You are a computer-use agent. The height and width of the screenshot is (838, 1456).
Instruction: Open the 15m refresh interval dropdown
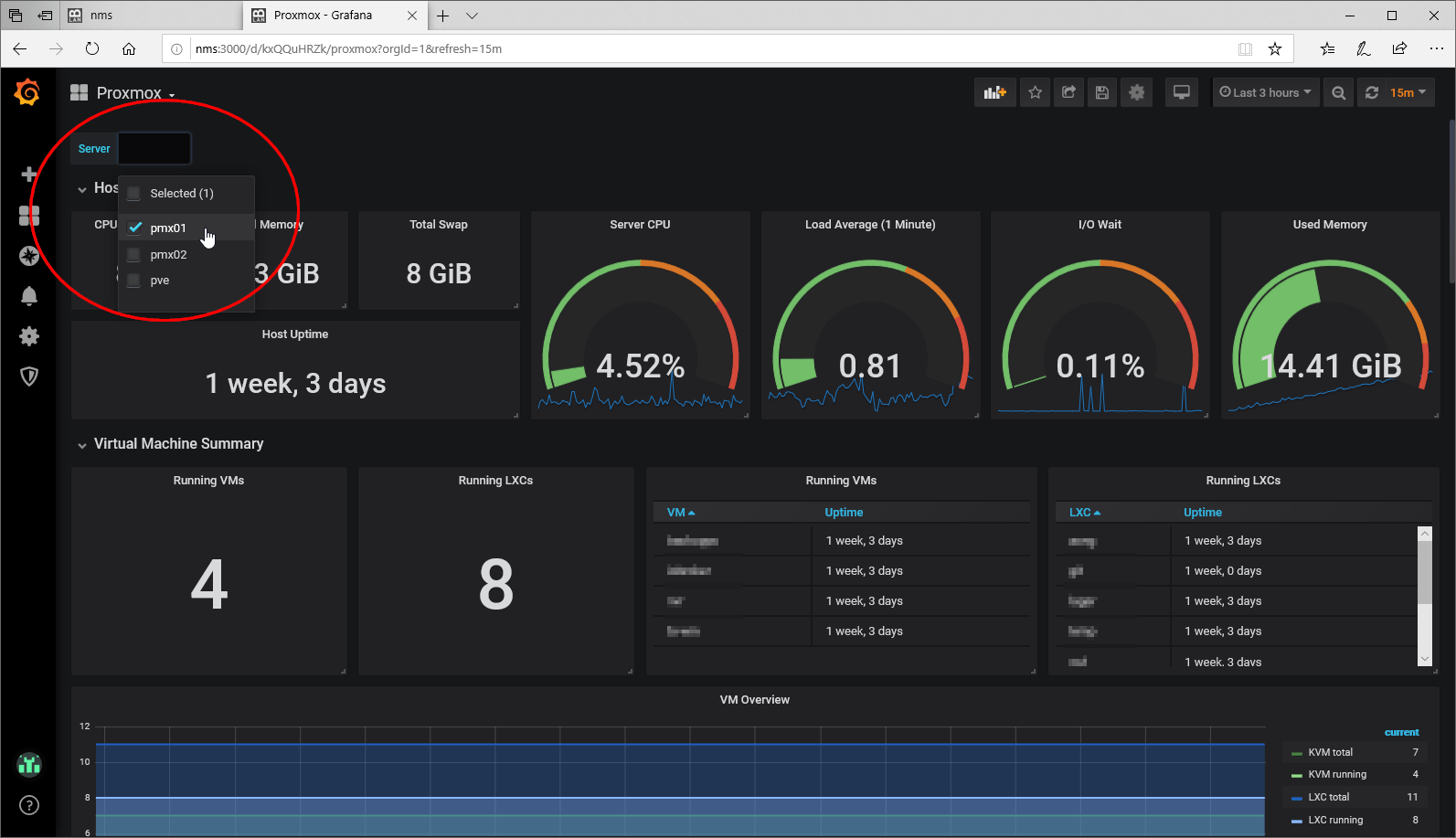1408,92
